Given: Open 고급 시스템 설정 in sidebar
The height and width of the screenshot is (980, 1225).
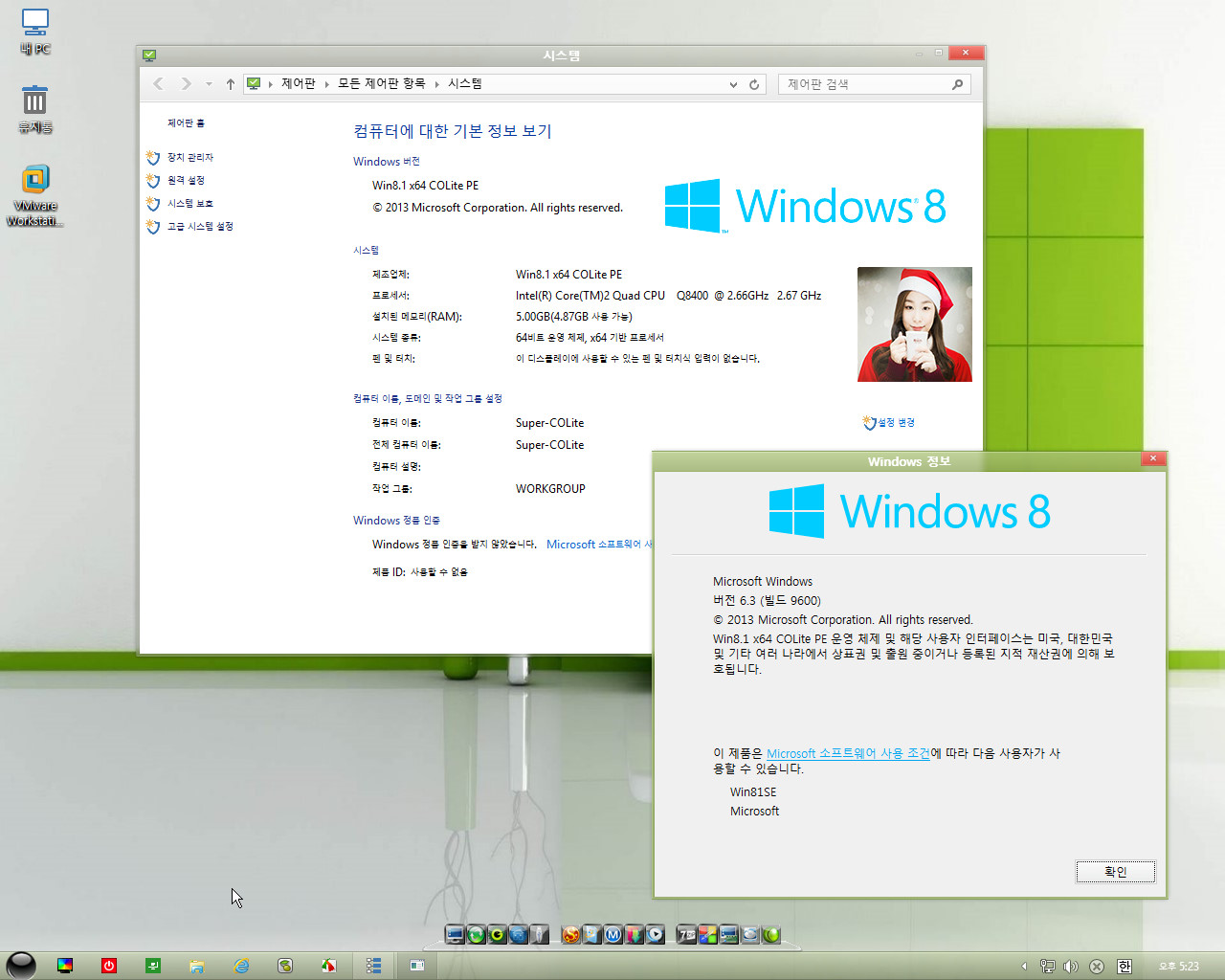Looking at the screenshot, I should [200, 226].
